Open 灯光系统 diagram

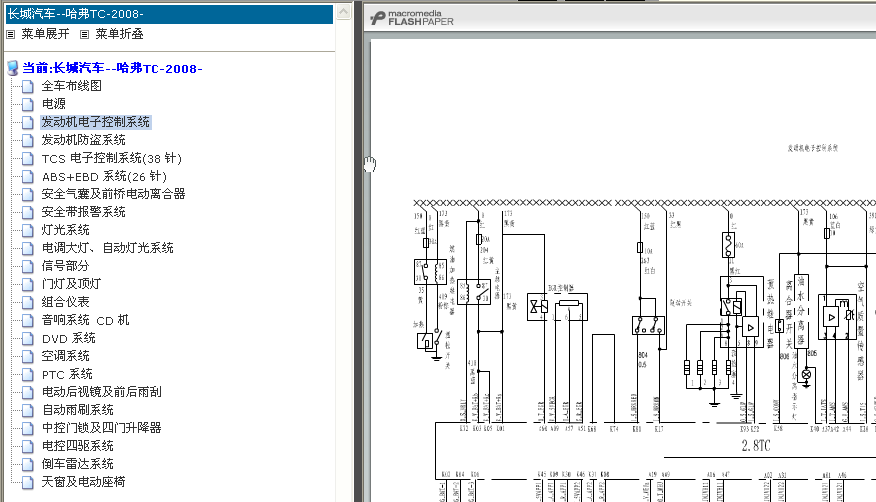(65, 230)
